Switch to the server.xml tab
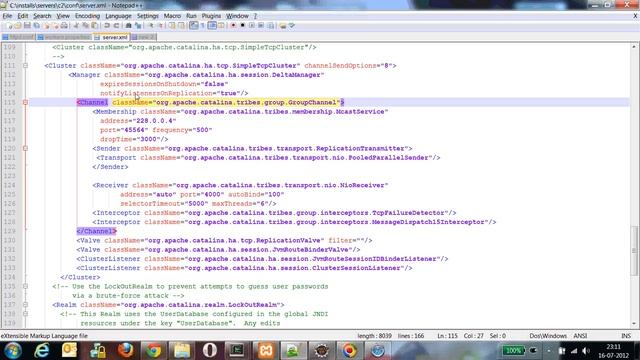 click(111, 37)
